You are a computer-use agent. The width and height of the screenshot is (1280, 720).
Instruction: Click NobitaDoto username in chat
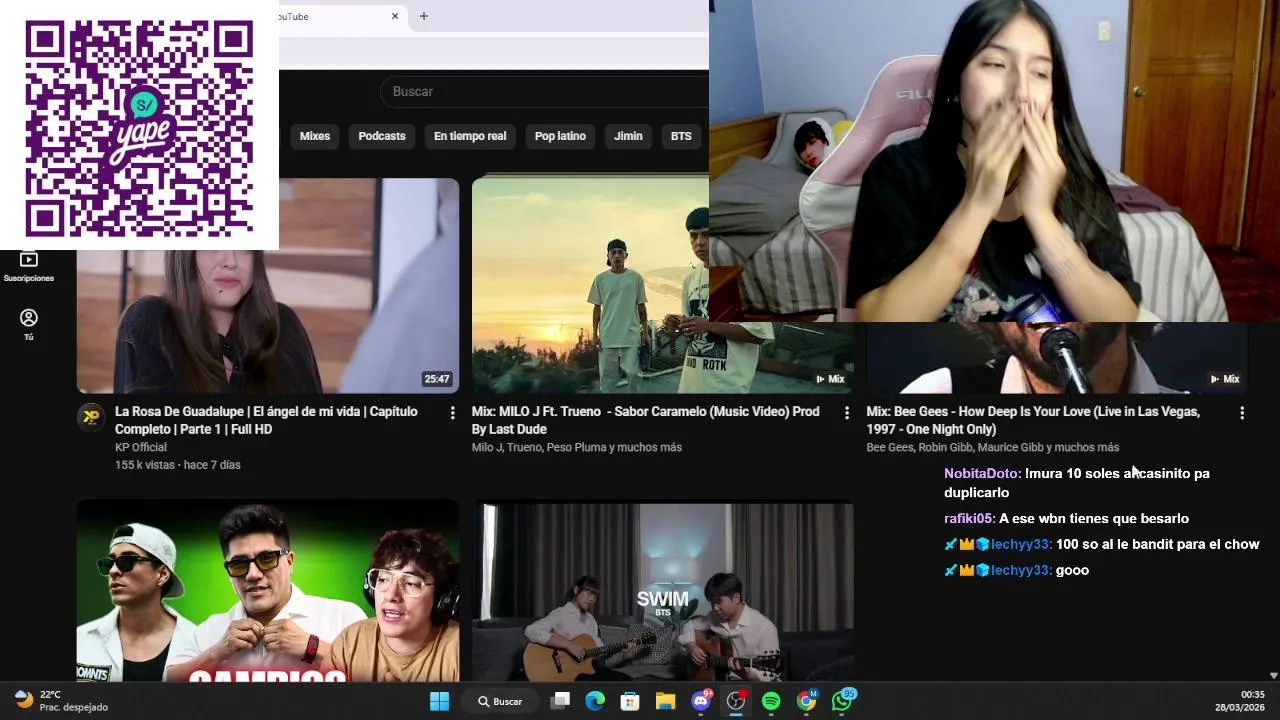[983, 473]
